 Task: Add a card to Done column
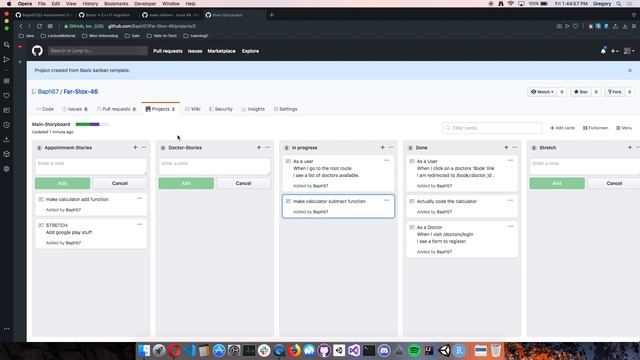(506, 147)
